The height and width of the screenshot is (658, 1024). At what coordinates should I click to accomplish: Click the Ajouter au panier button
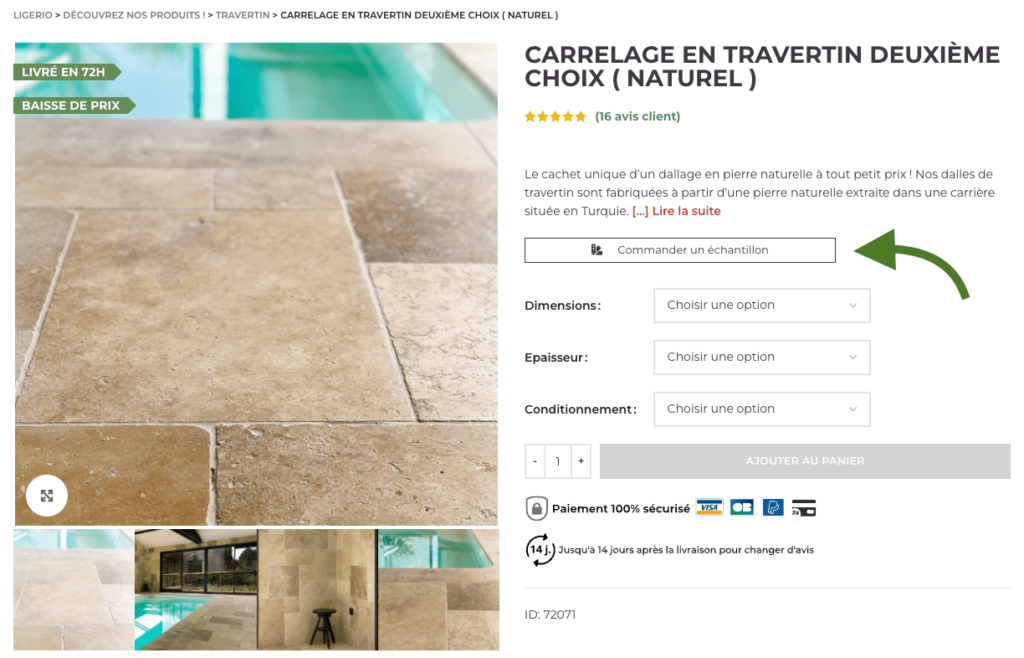[x=805, y=462]
